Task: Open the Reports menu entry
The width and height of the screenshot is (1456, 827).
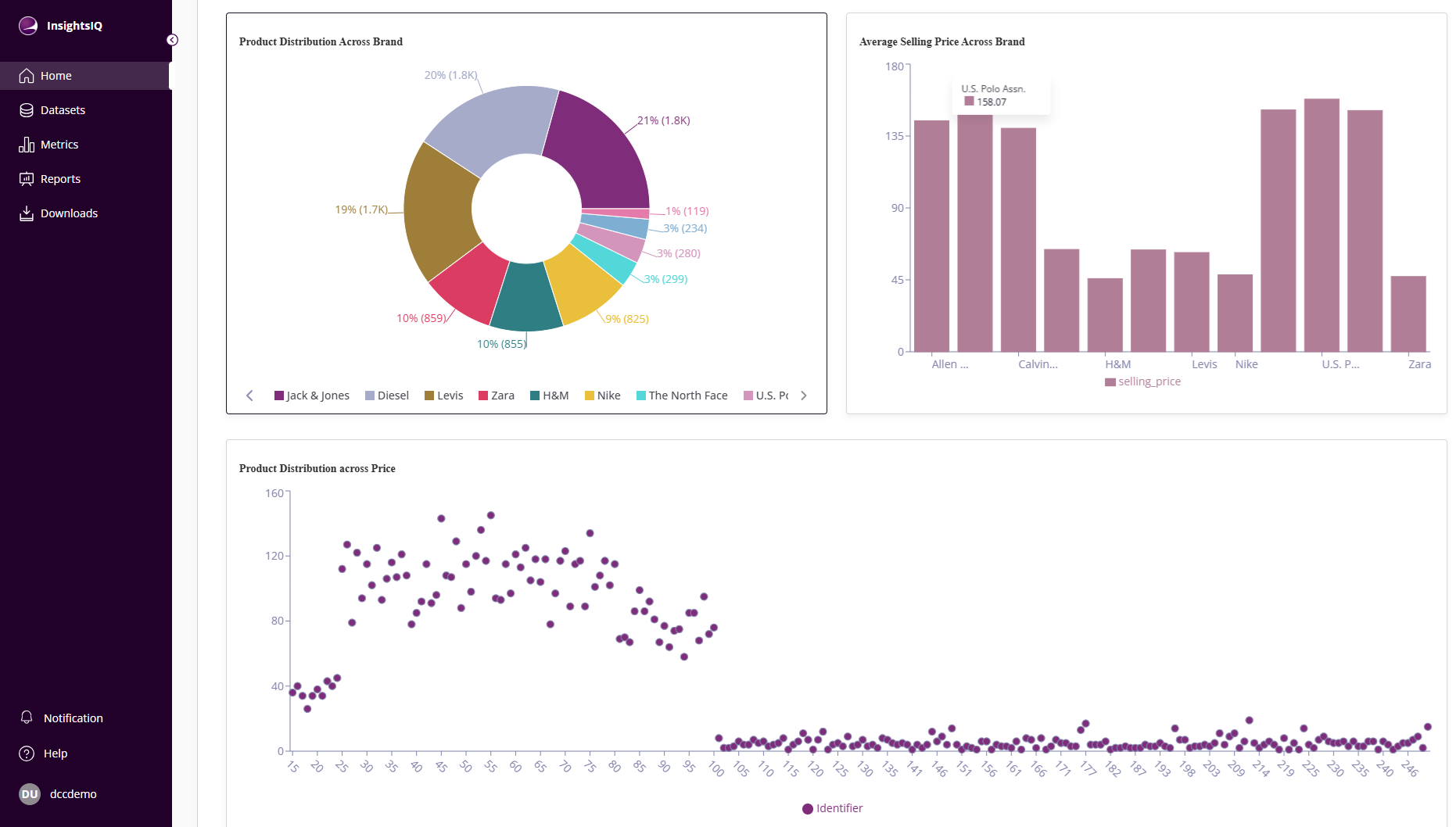Action: pyautogui.click(x=59, y=178)
